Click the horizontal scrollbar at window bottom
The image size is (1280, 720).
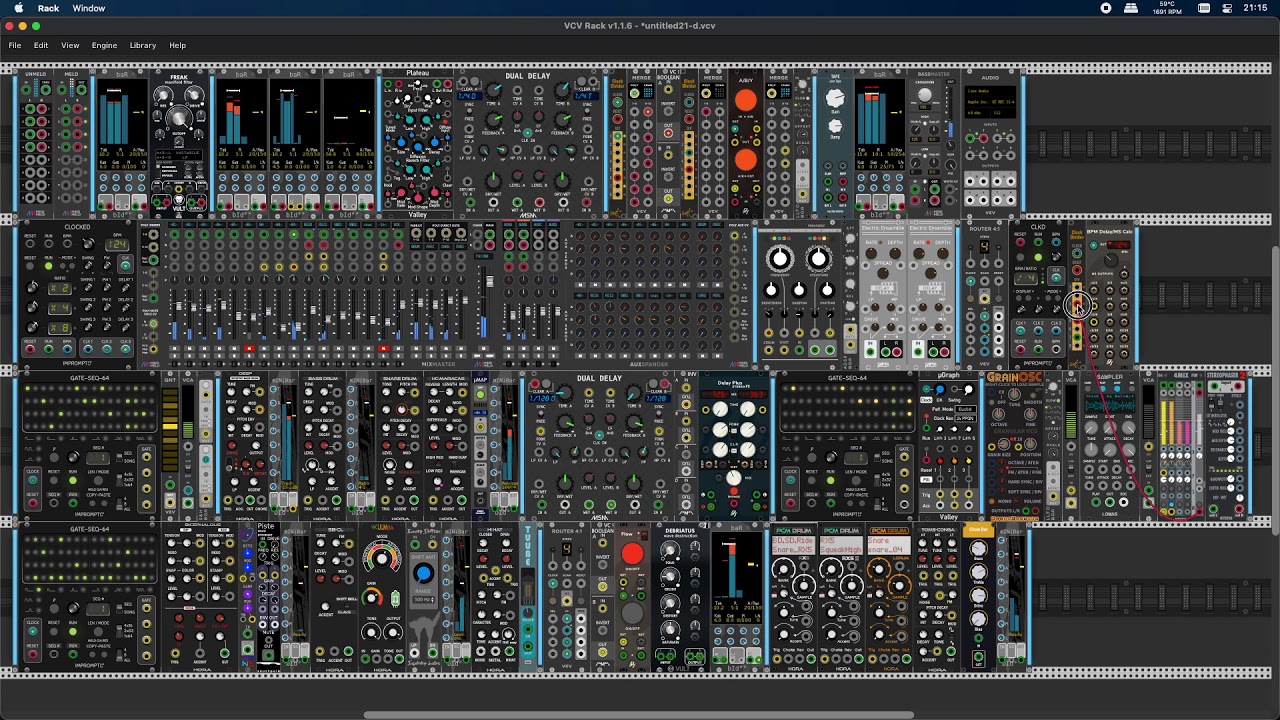(640, 715)
